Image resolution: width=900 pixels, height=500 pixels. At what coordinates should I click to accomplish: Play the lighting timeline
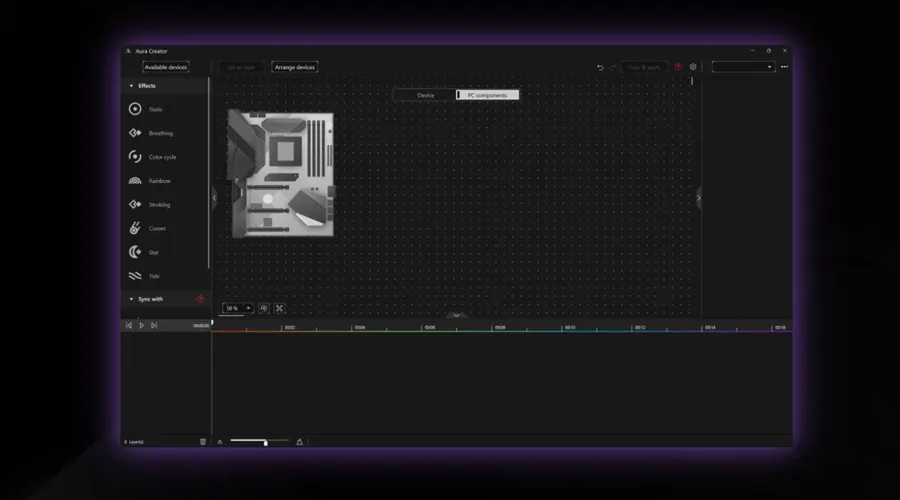141,325
